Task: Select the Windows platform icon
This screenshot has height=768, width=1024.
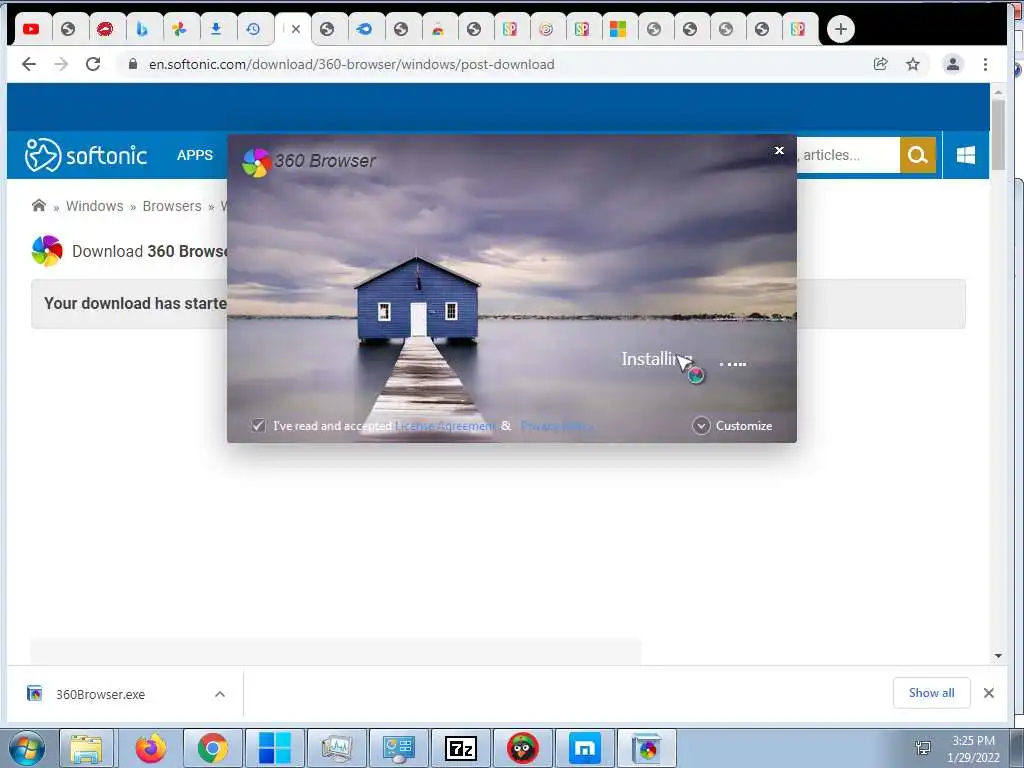Action: [x=965, y=155]
